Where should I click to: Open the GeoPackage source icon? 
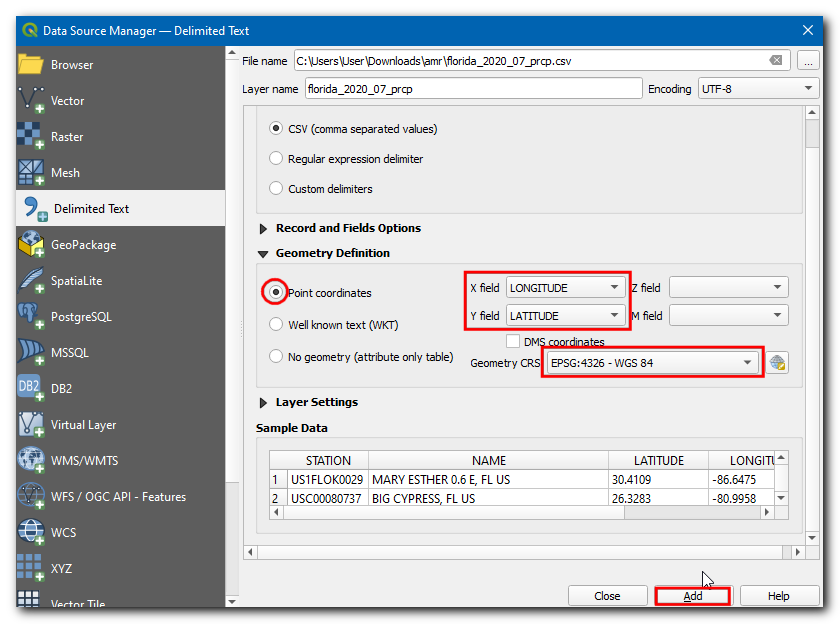(32, 245)
